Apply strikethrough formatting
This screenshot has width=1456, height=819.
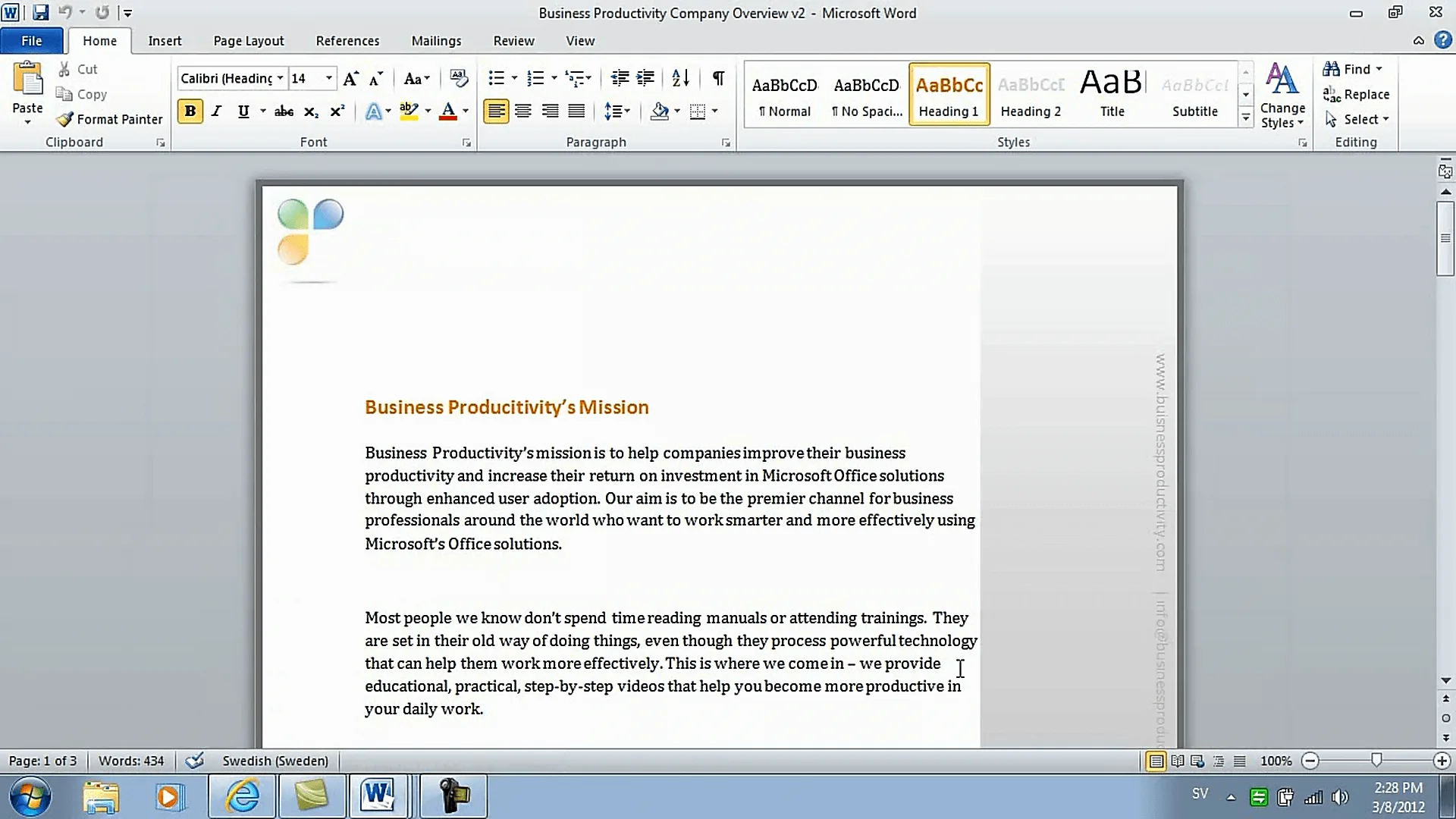[x=282, y=111]
